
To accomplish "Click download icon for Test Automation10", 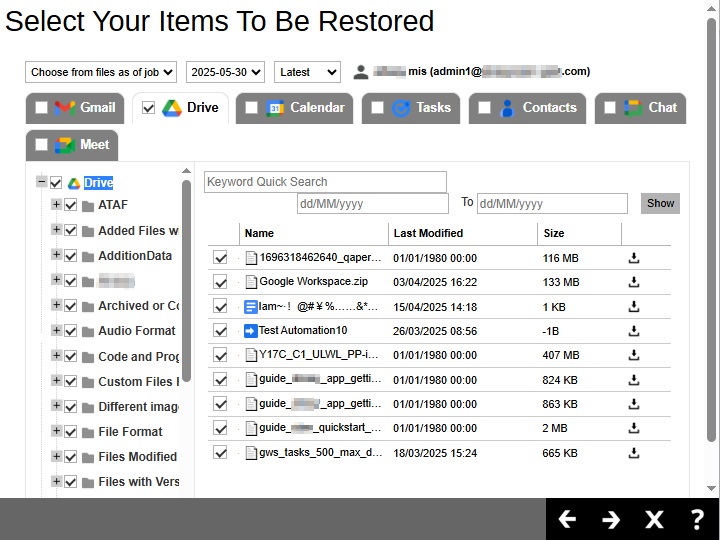I will (x=633, y=331).
